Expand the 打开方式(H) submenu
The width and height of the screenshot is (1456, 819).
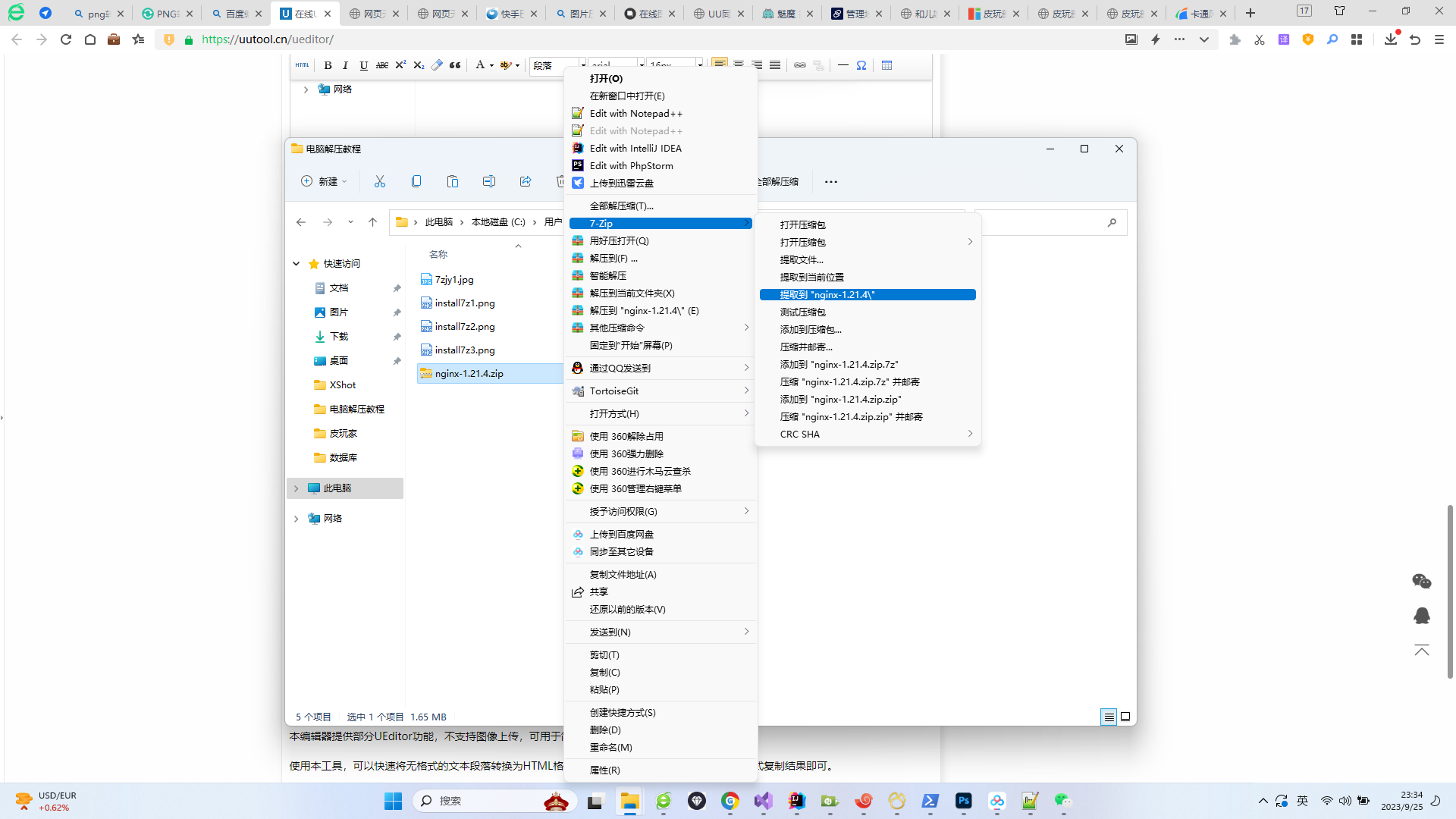[x=661, y=413]
